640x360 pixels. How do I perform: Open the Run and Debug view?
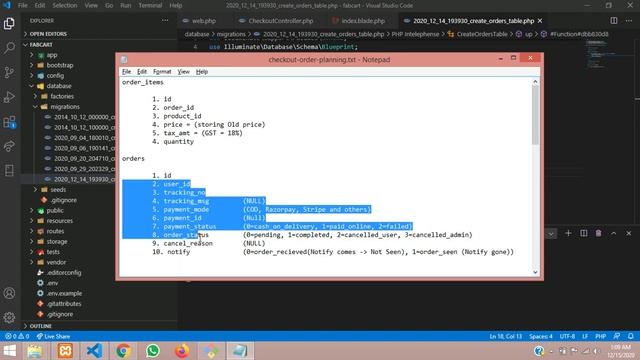pyautogui.click(x=9, y=97)
